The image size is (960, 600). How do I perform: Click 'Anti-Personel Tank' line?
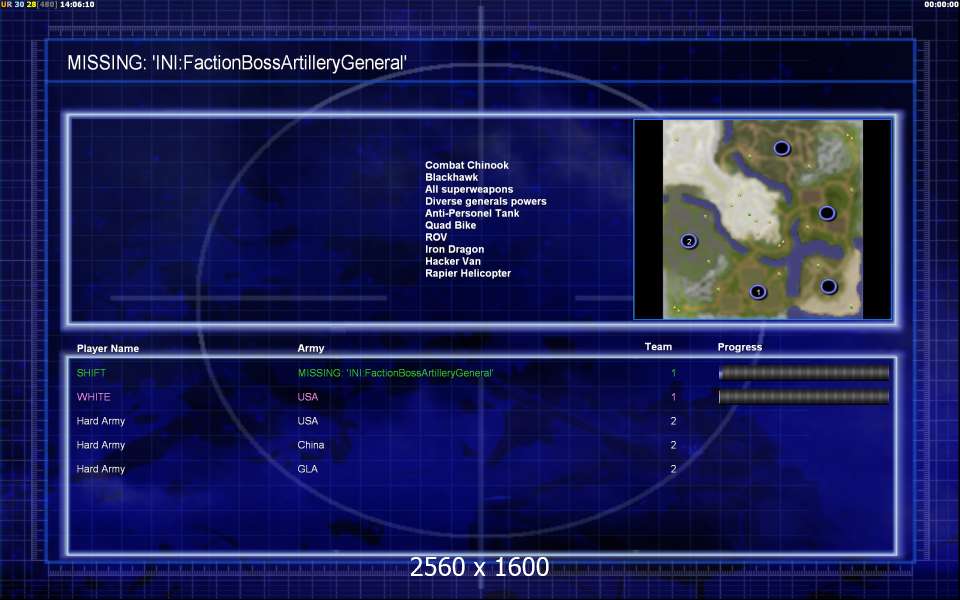(472, 213)
